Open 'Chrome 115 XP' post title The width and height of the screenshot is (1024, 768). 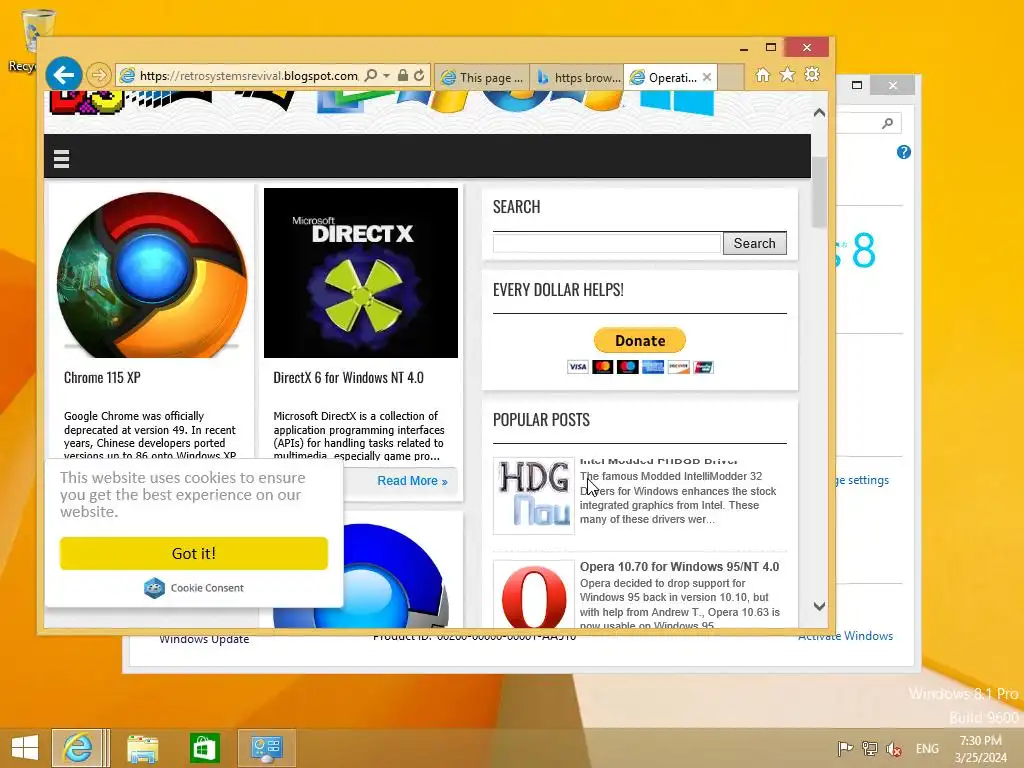click(103, 377)
